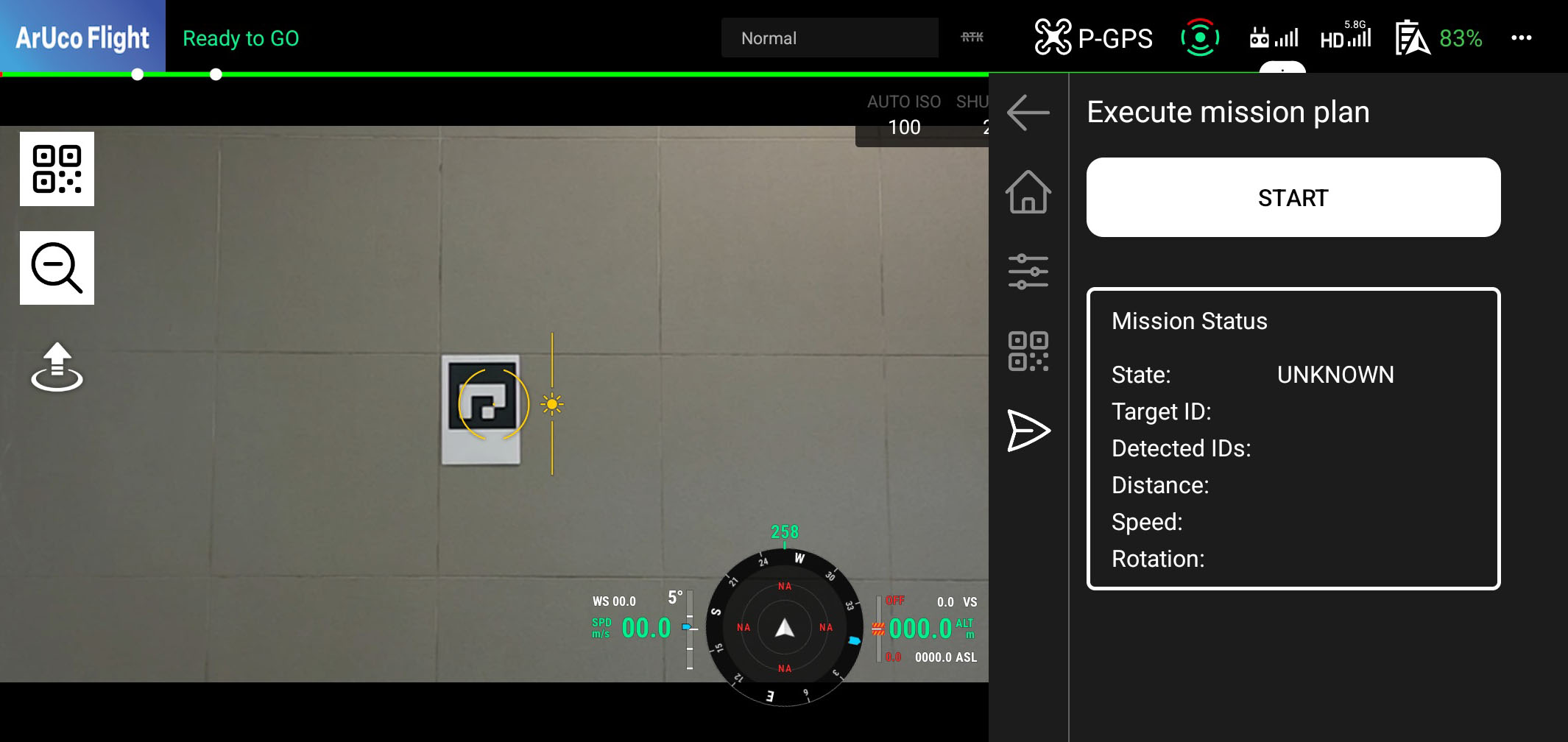Open the Normal flight mode dropdown

(830, 38)
